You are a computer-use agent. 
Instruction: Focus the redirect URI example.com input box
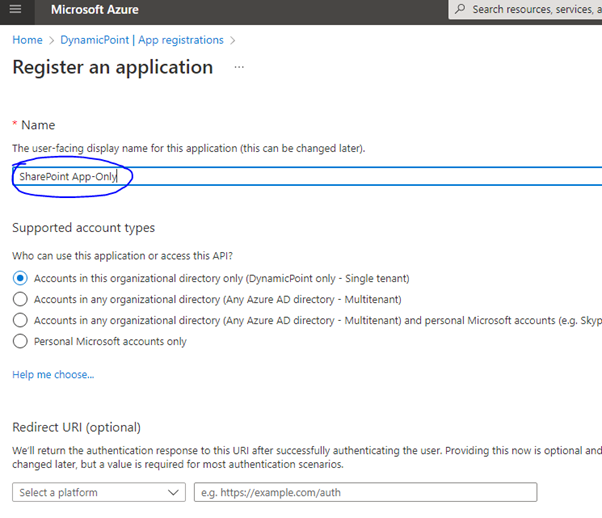pos(365,492)
